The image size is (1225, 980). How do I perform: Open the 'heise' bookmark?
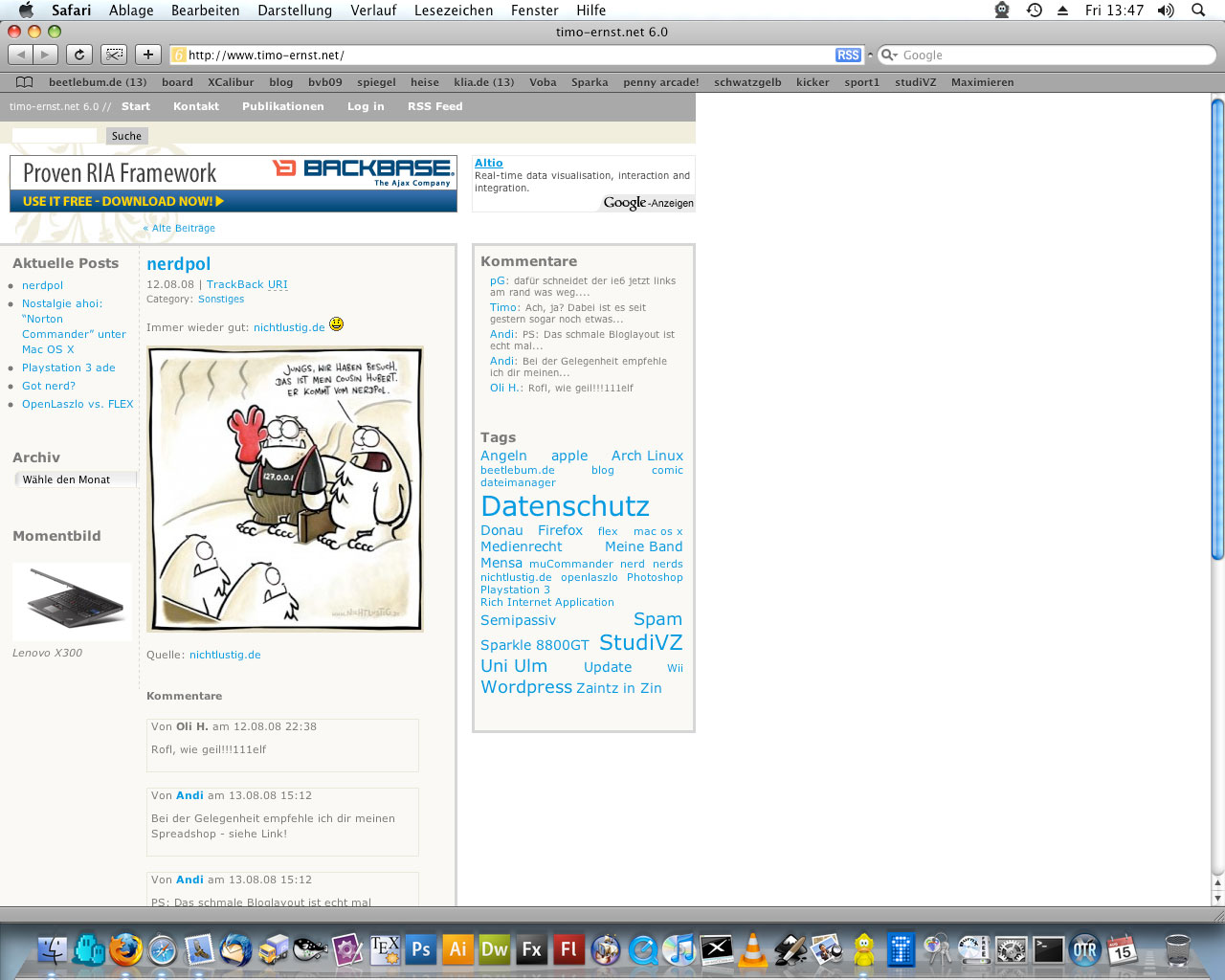pyautogui.click(x=425, y=82)
